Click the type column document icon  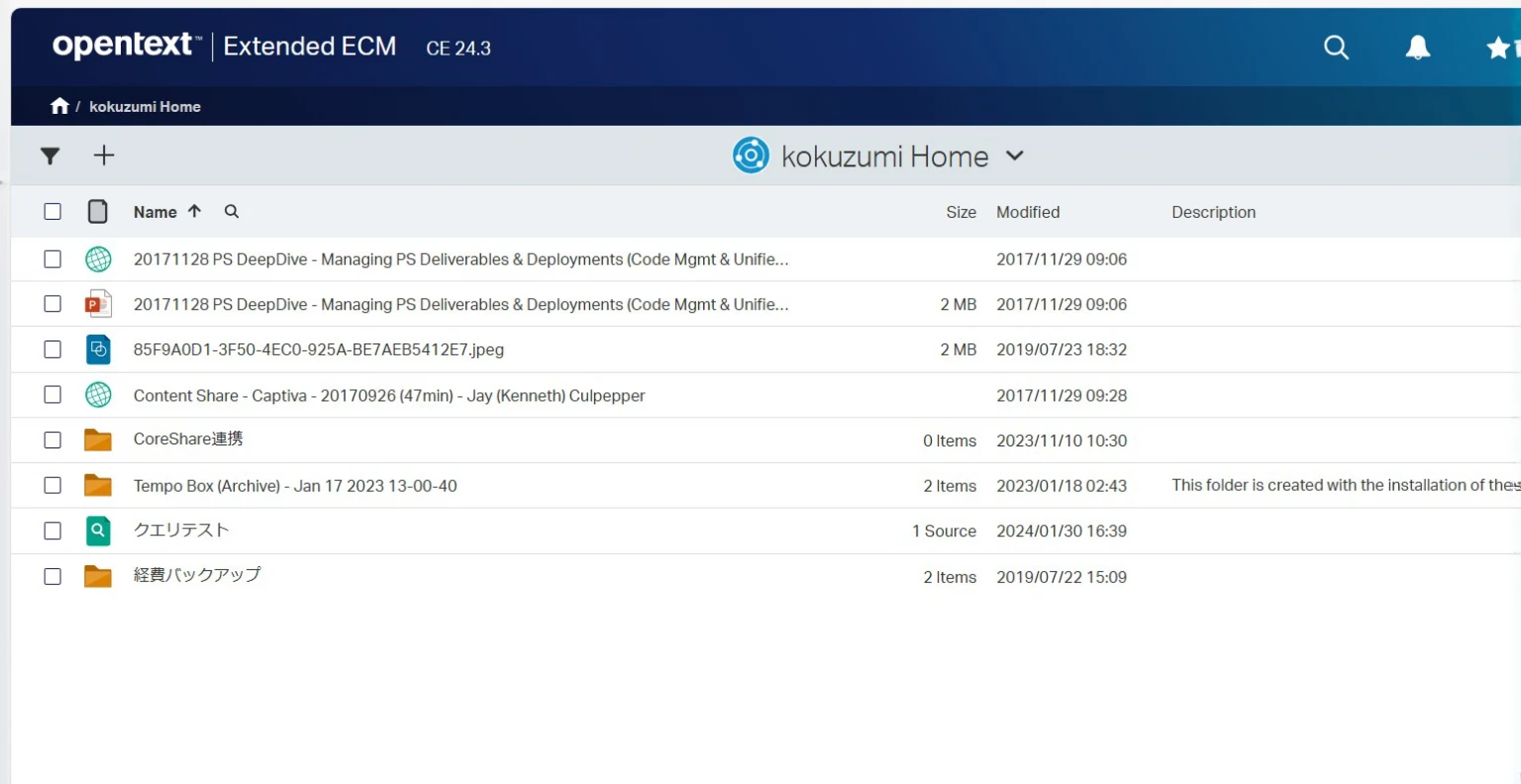[98, 211]
